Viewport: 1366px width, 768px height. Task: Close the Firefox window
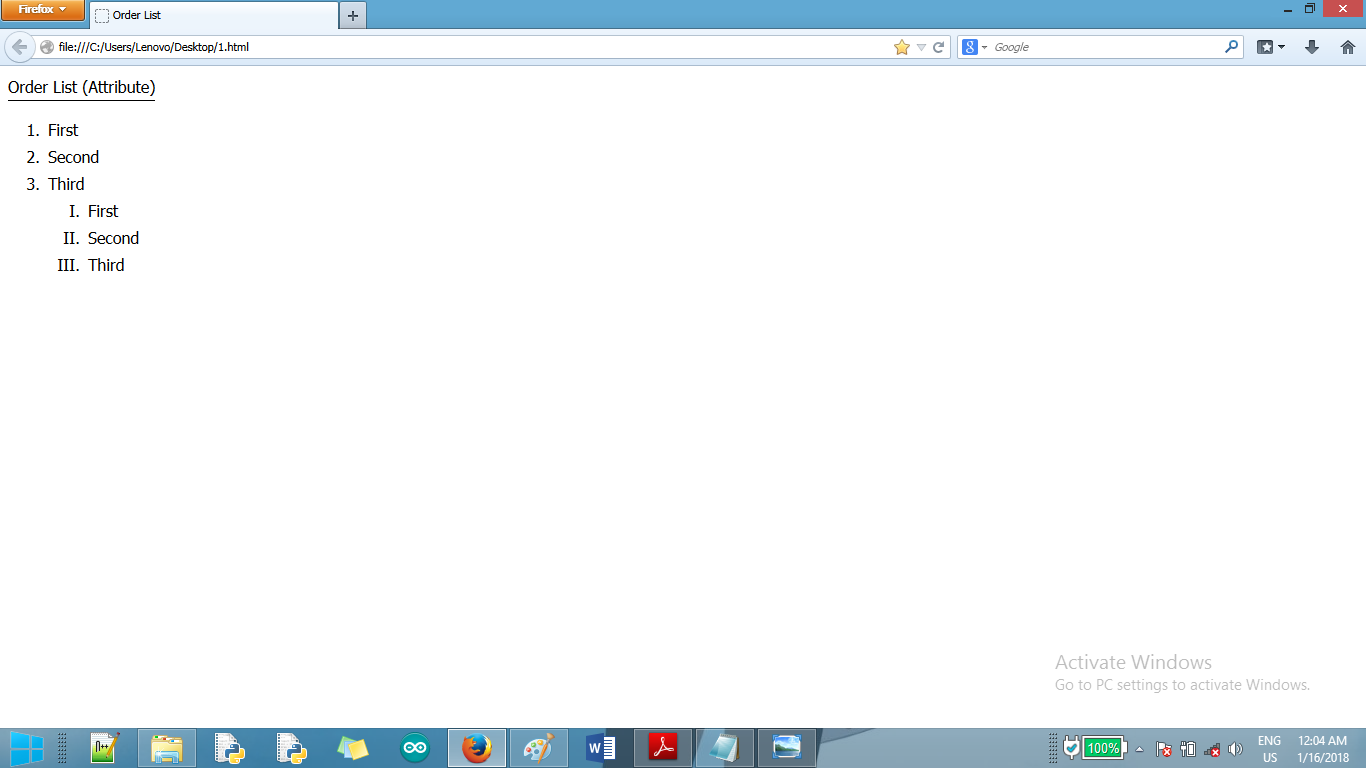[x=1344, y=9]
